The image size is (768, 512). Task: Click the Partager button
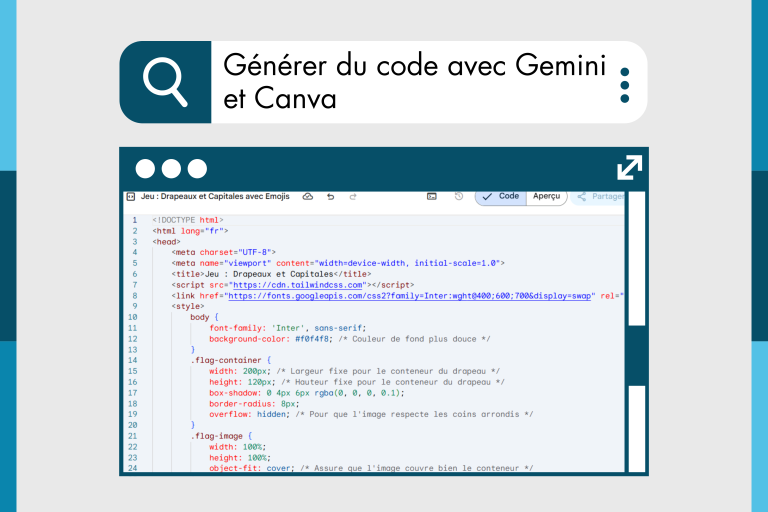(x=600, y=196)
